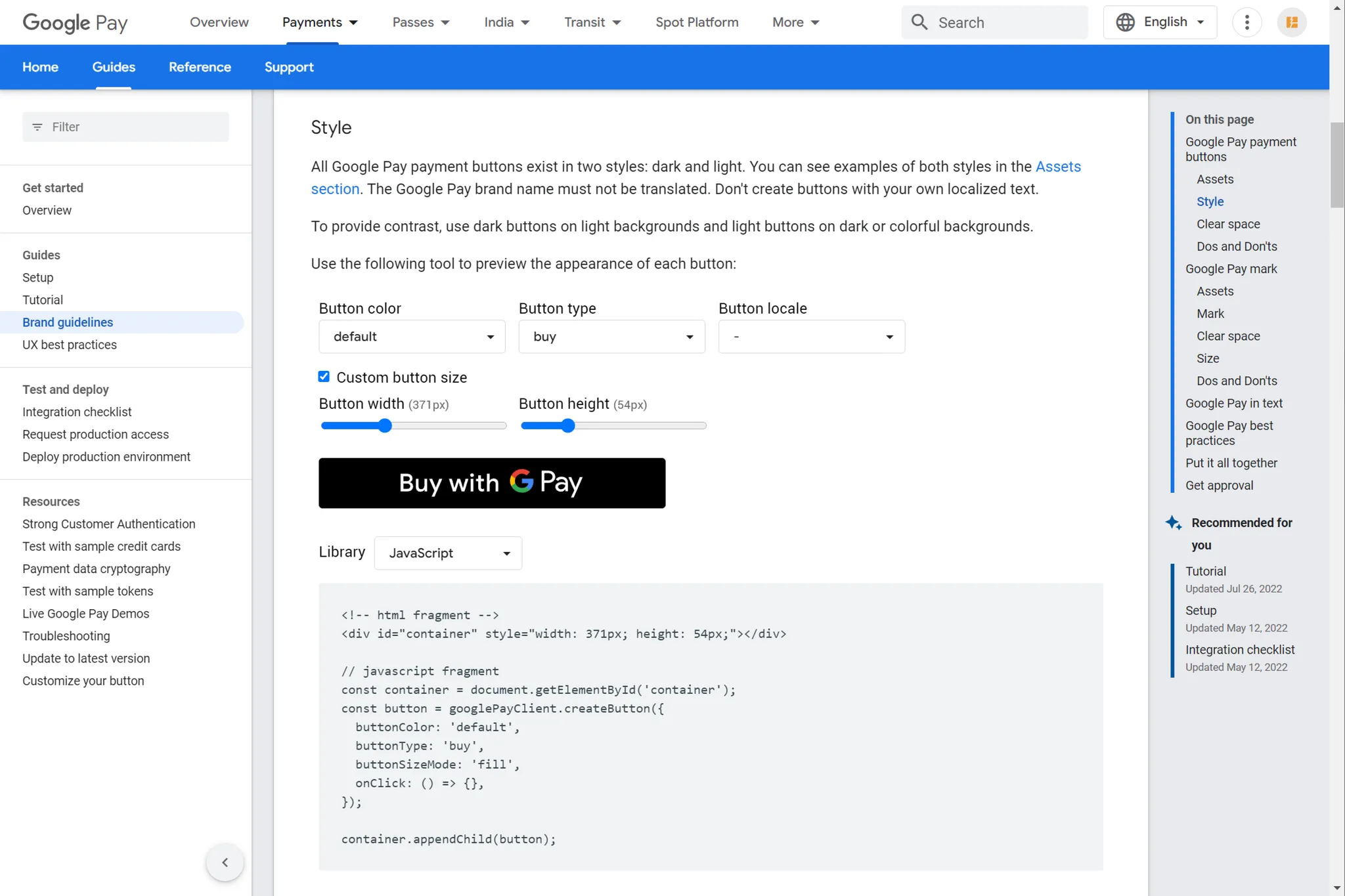Click the Google Pay logo
Image resolution: width=1345 pixels, height=896 pixels.
74,22
